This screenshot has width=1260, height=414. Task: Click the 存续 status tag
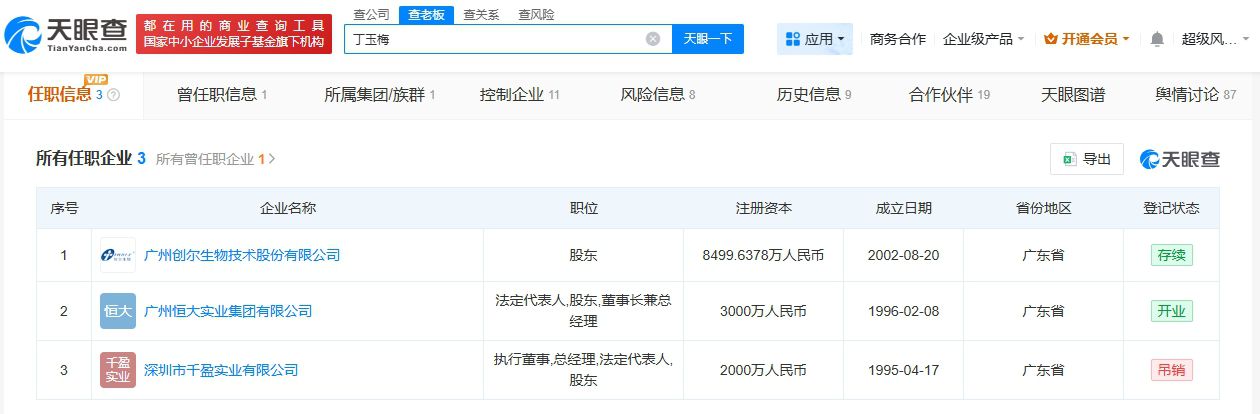pos(1171,255)
